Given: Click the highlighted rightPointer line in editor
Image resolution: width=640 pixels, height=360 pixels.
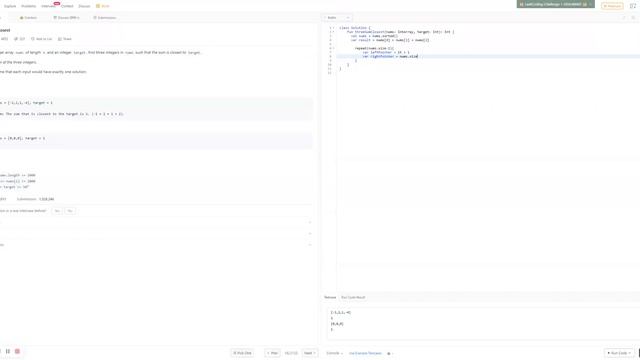Looking at the screenshot, I should coord(488,56).
